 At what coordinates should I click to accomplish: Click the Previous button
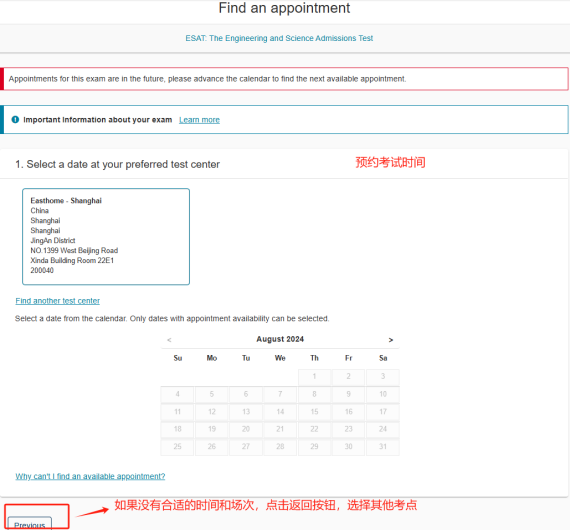coord(30,524)
